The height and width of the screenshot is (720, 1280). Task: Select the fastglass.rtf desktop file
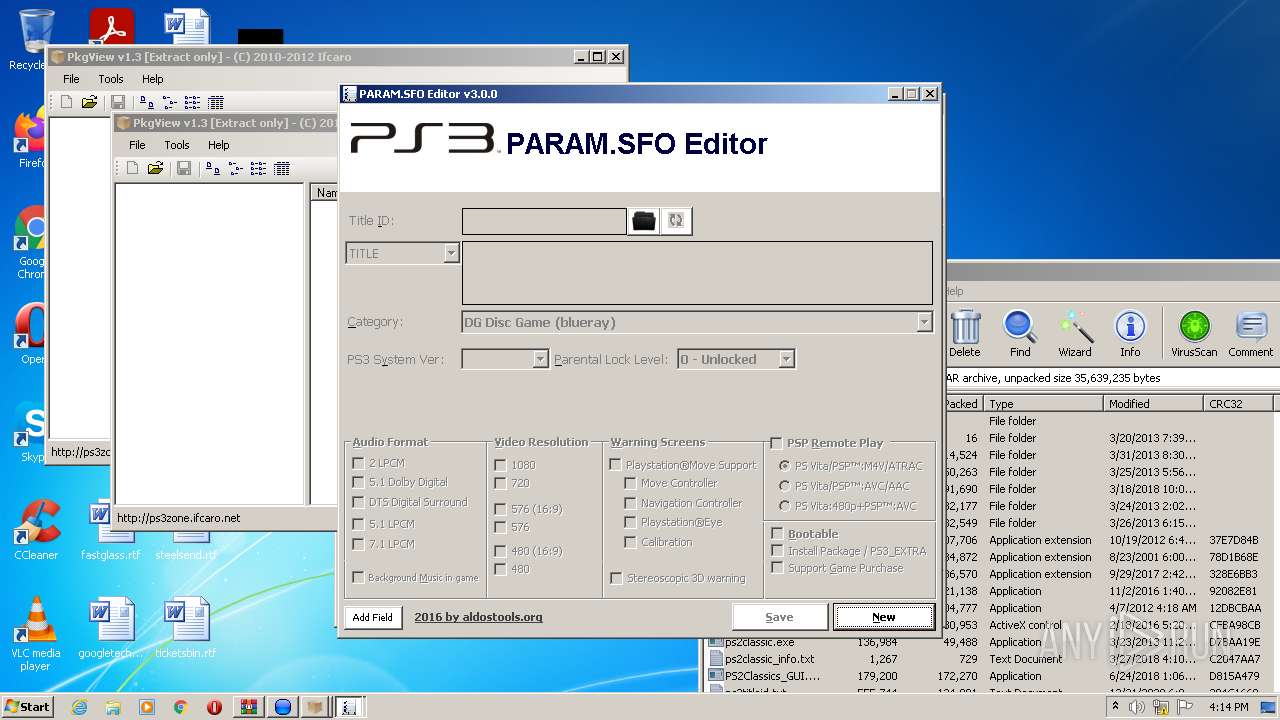click(x=111, y=530)
